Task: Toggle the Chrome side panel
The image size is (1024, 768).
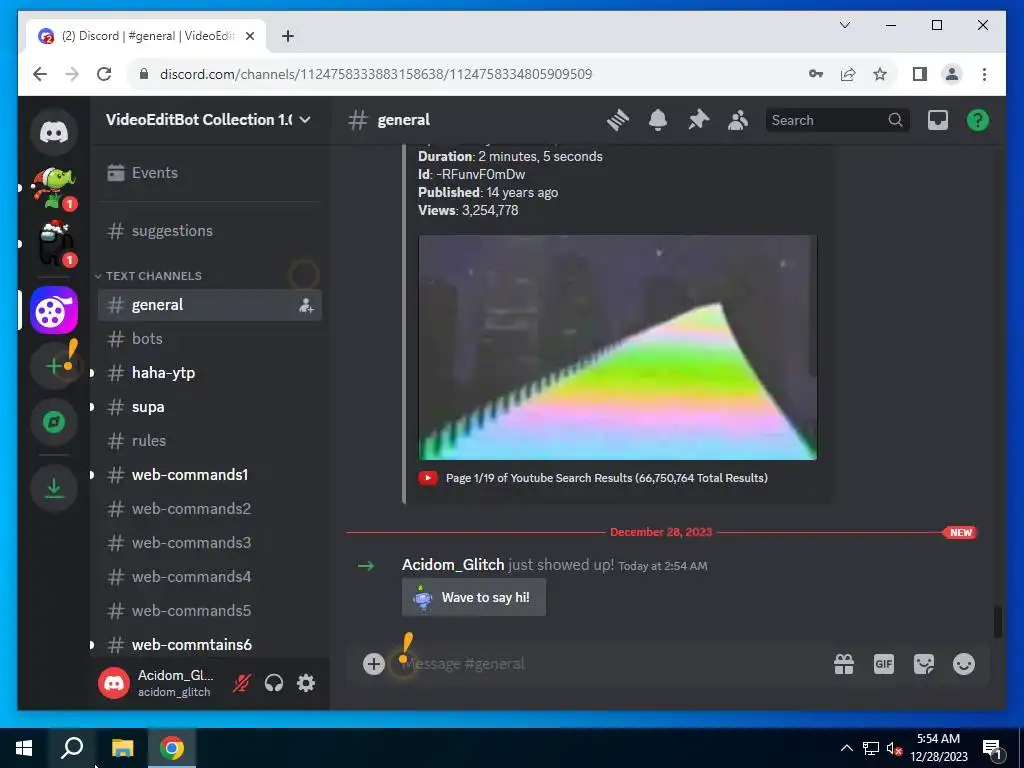Action: point(920,74)
